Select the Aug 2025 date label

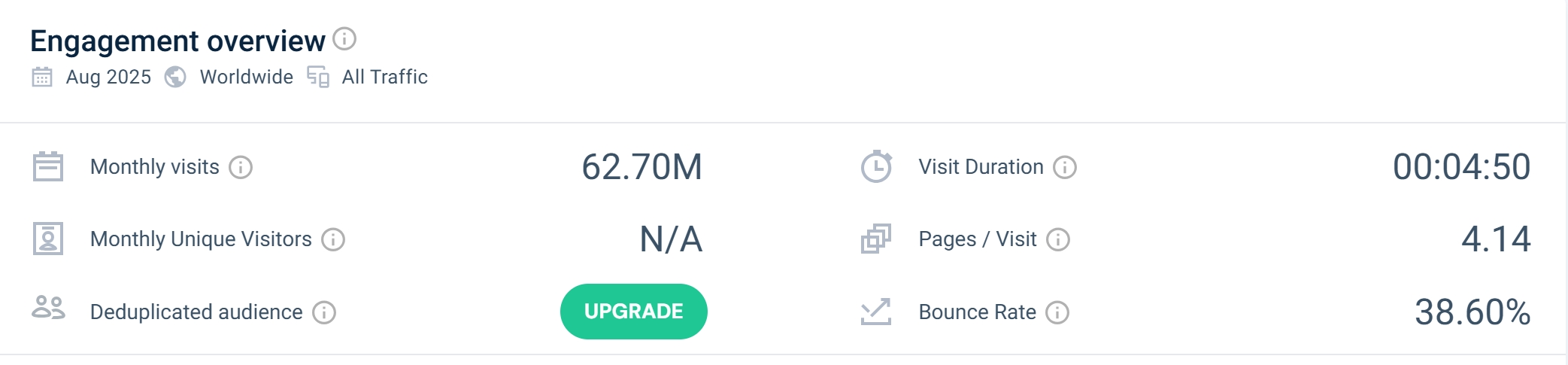108,77
